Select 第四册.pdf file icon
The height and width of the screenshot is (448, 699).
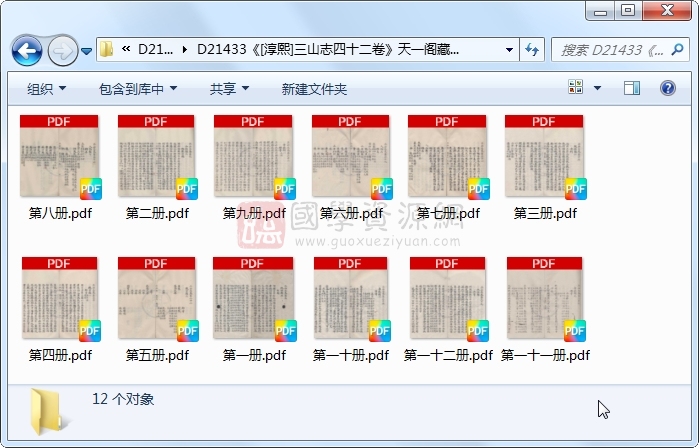coord(60,299)
